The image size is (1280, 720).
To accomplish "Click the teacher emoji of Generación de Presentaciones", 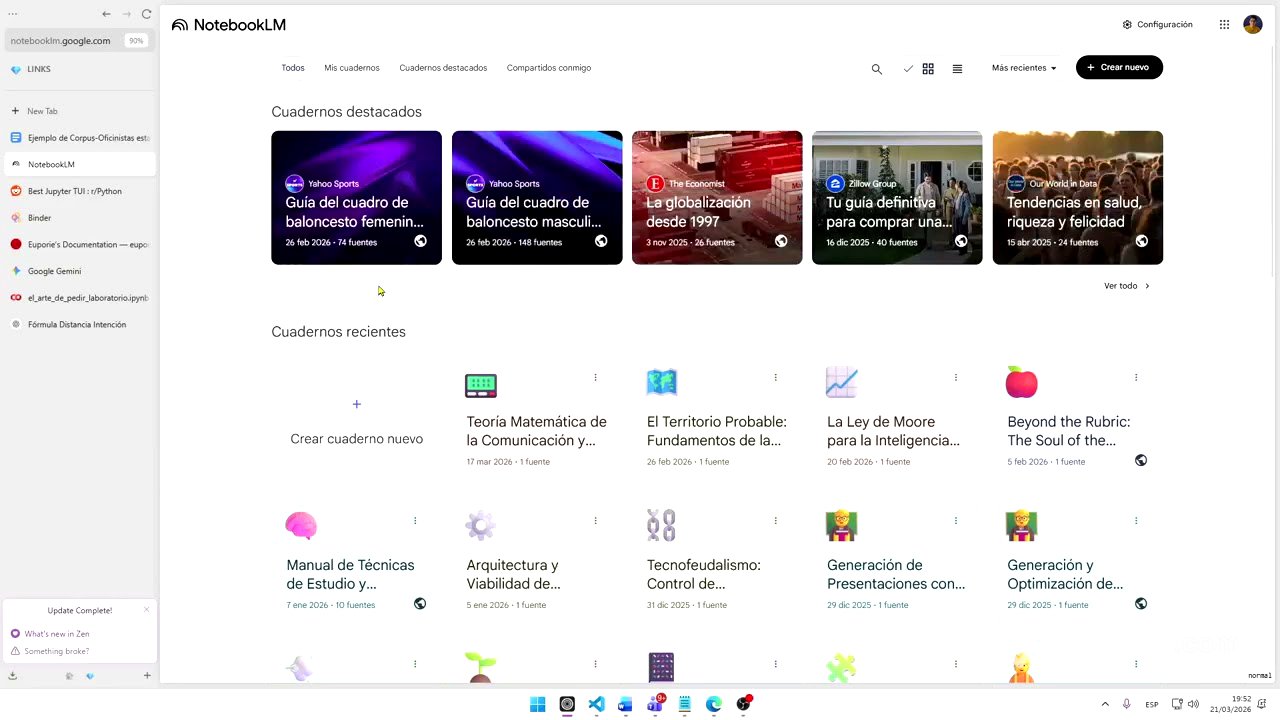I will (x=842, y=525).
